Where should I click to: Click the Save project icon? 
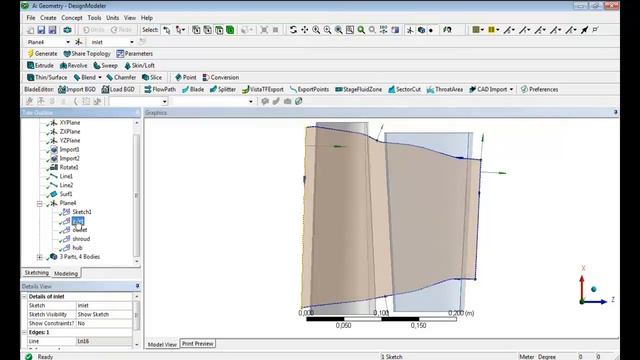(41, 30)
